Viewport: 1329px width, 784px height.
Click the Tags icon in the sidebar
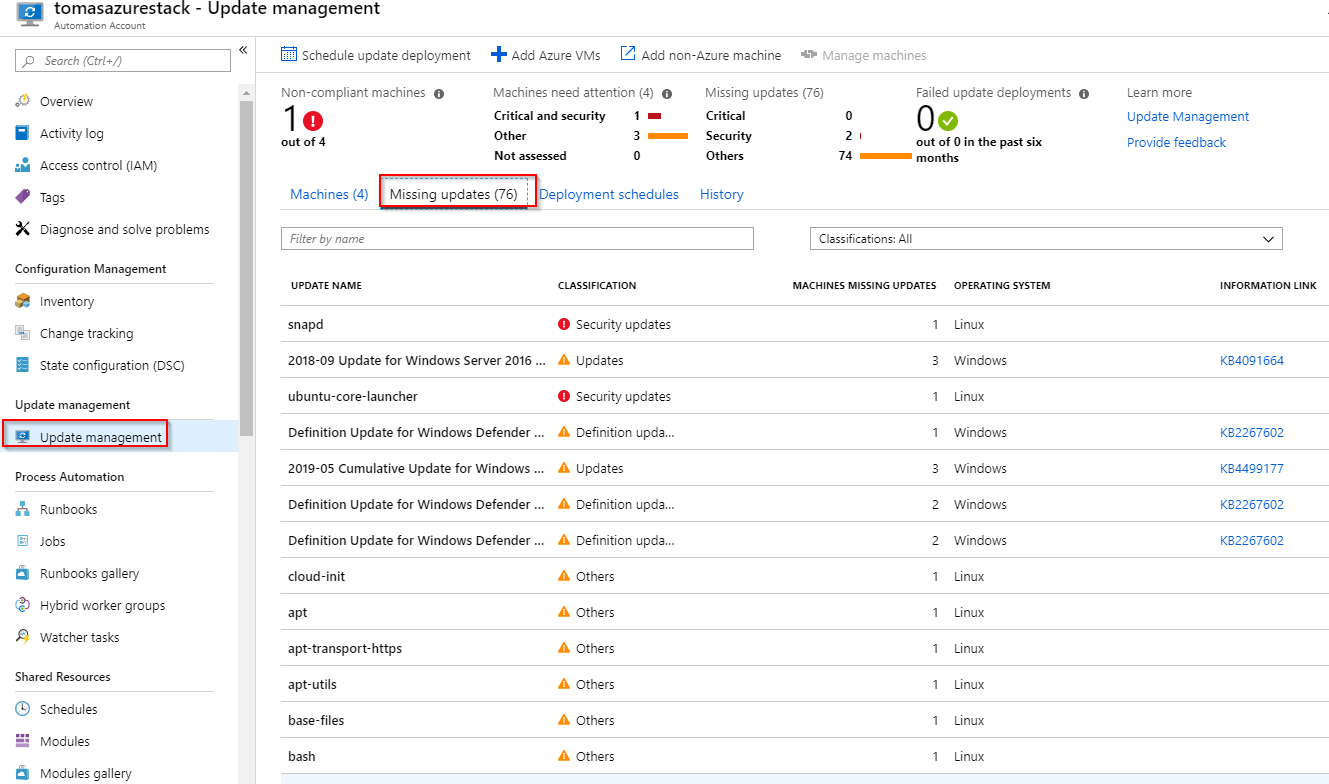[x=22, y=197]
